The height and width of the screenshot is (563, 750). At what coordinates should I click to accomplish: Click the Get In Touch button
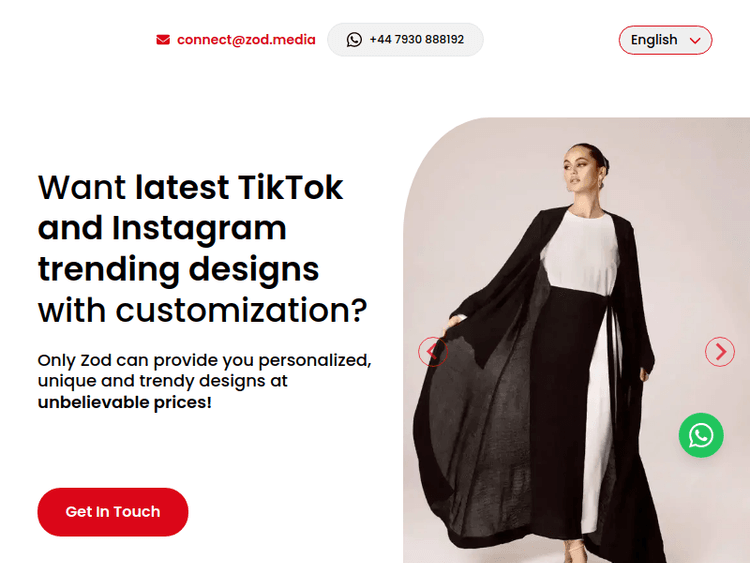pos(113,512)
